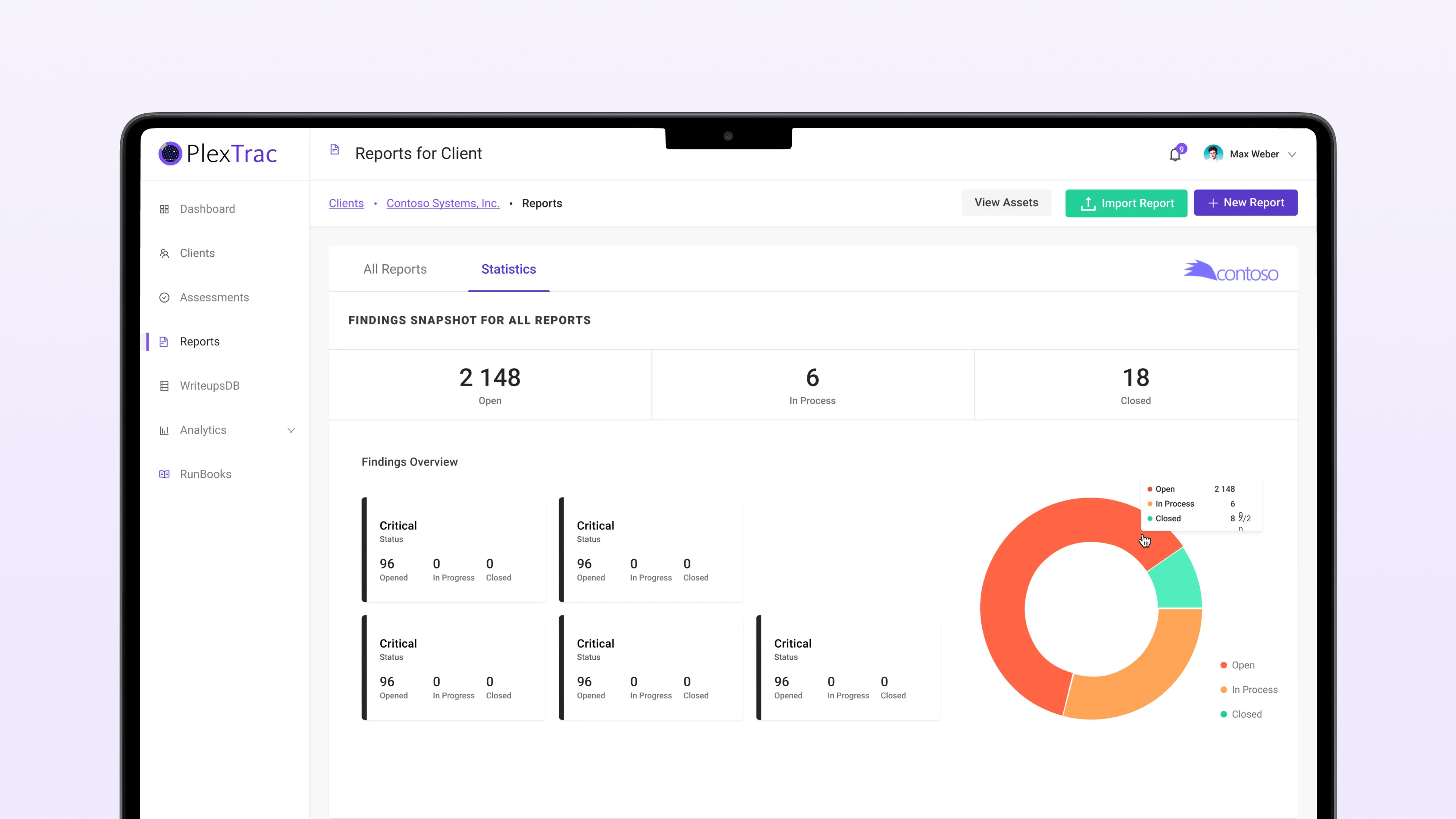Click the Analytics bar chart icon
The width and height of the screenshot is (1456, 819).
click(x=165, y=430)
